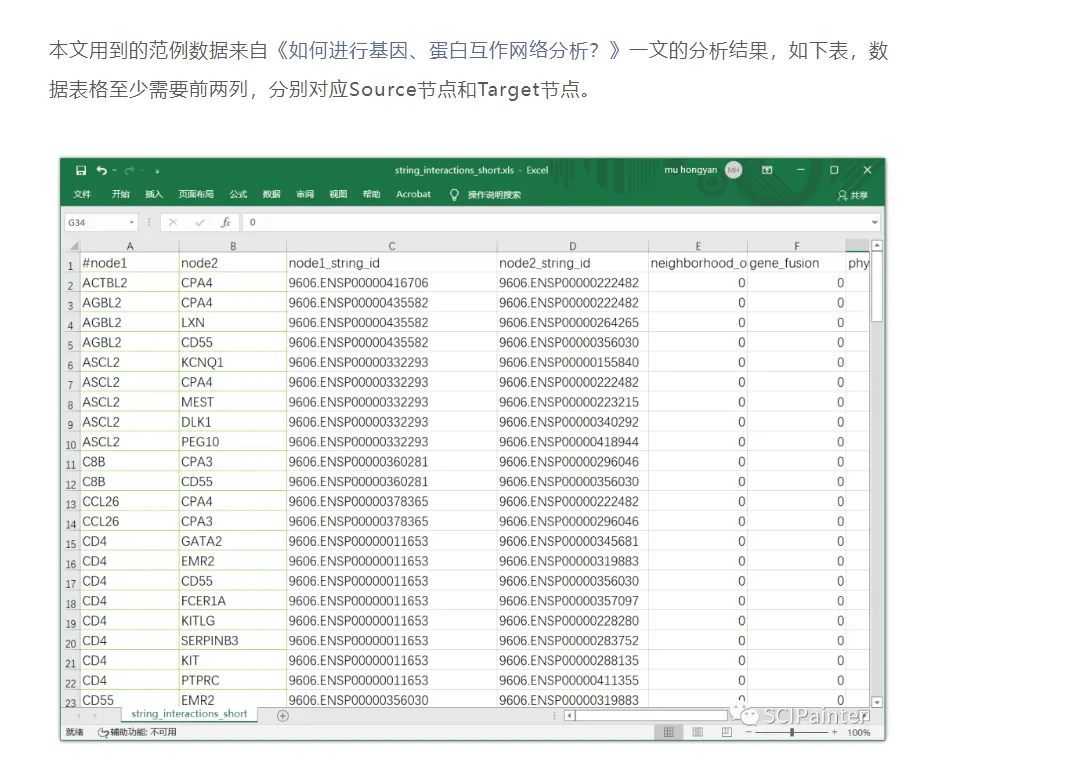
Task: Click the add new sheet plus icon
Action: (283, 715)
